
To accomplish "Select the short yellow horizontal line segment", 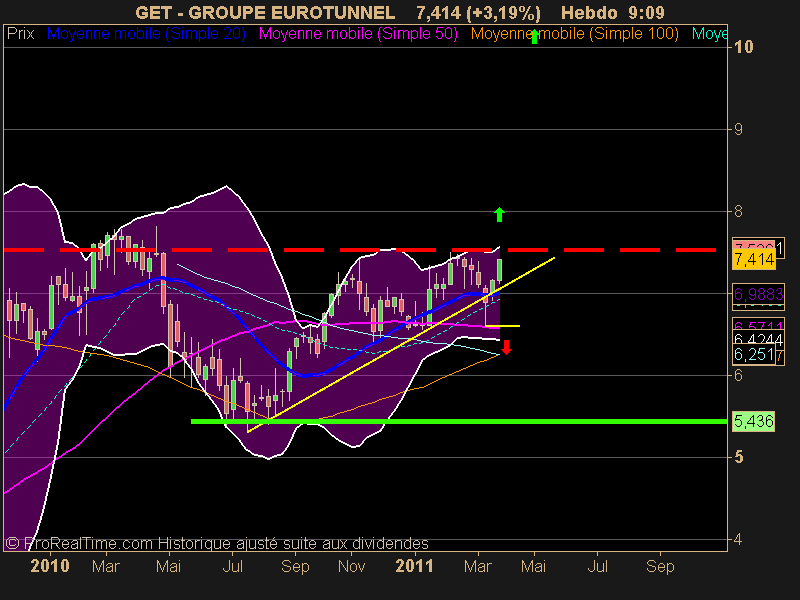I will 502,326.
